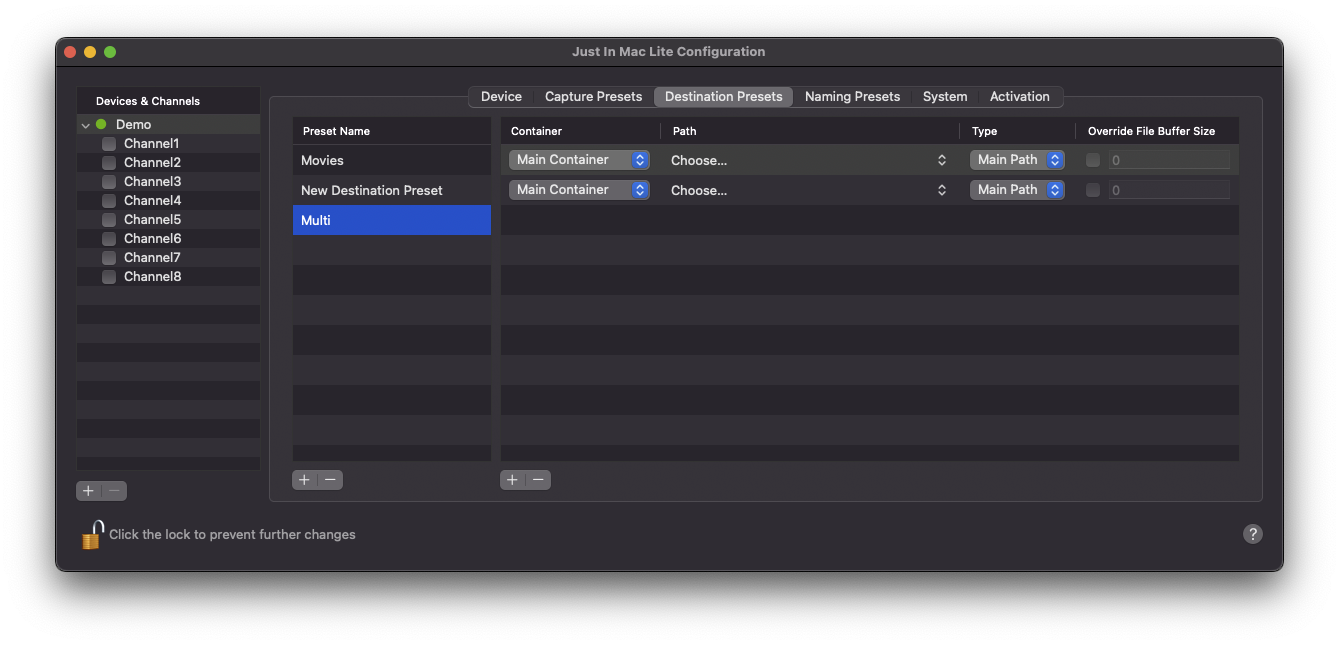This screenshot has height=645, width=1339.
Task: Check Override File Buffer Size in the second row
Action: 1093,190
